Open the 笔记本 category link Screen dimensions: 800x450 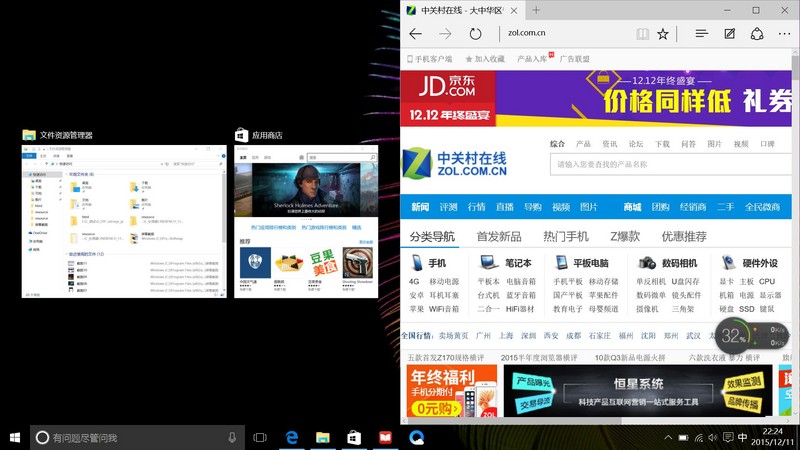518,263
